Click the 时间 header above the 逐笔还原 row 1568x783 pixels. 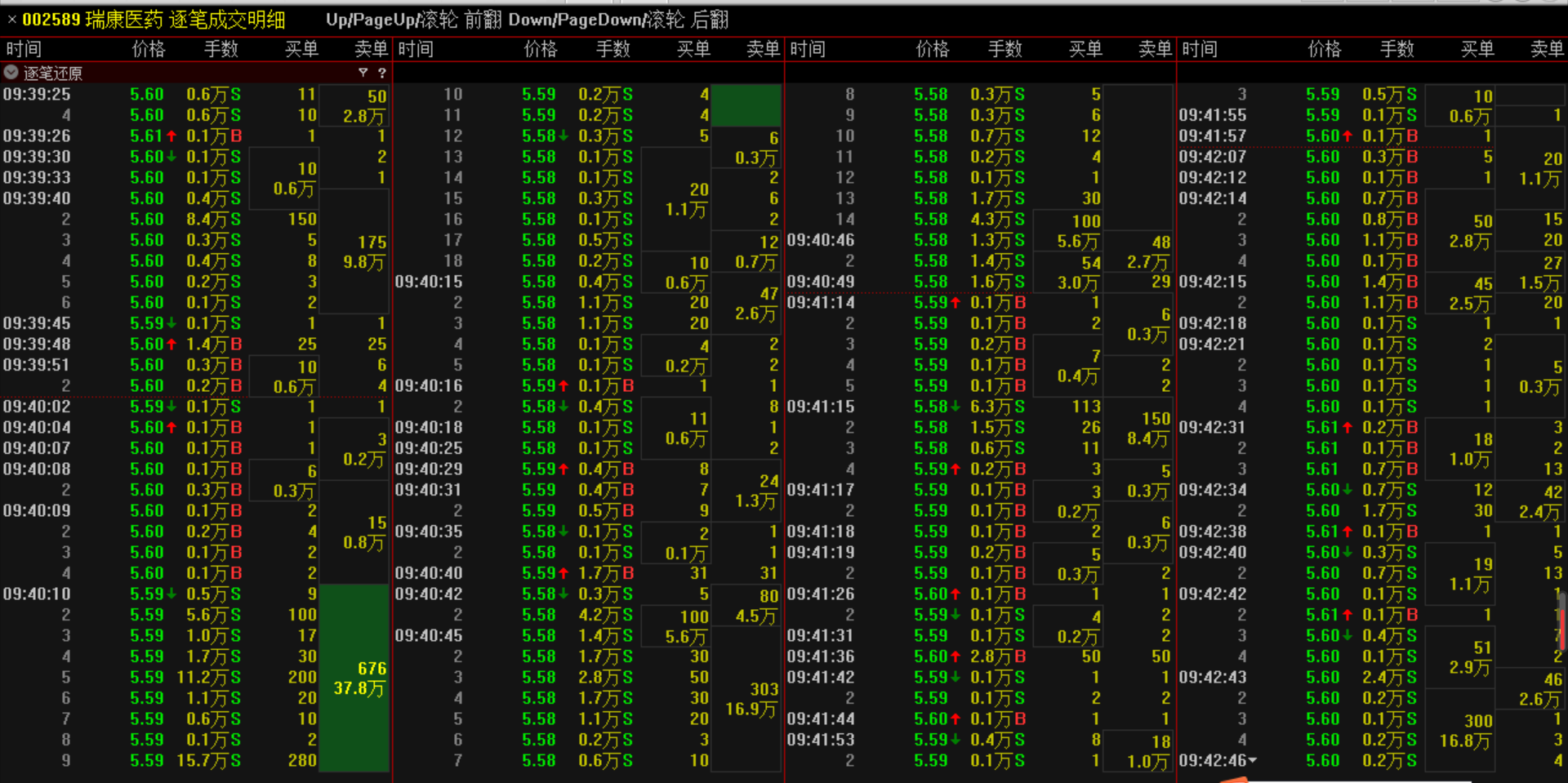click(x=24, y=49)
